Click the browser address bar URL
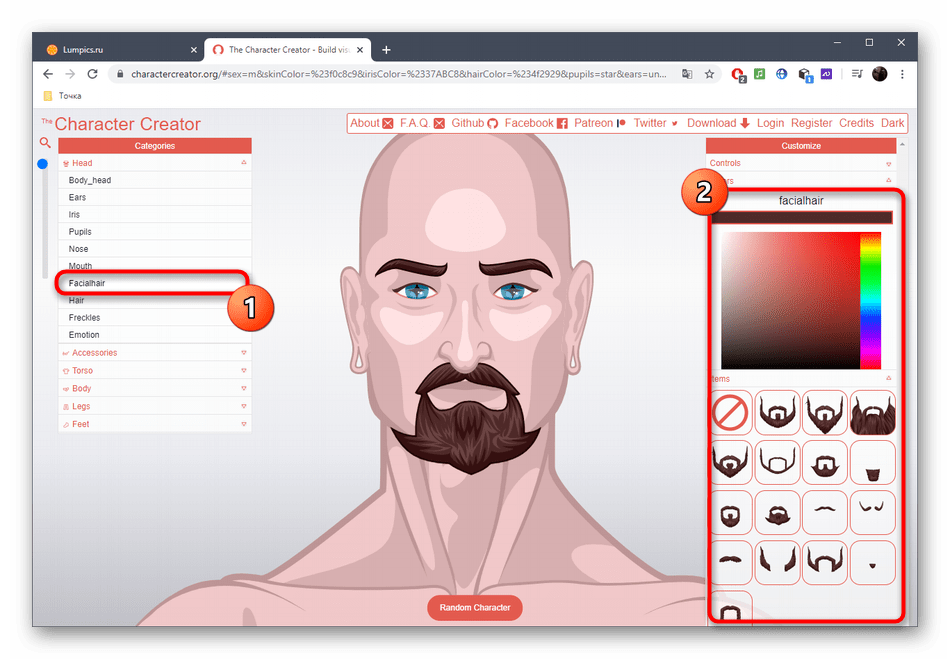 point(400,74)
